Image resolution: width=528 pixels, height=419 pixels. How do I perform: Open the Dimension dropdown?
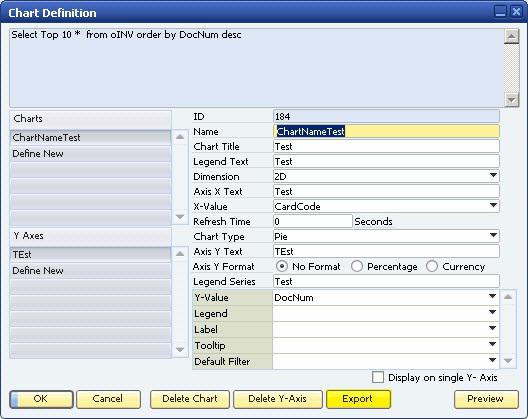[493, 175]
